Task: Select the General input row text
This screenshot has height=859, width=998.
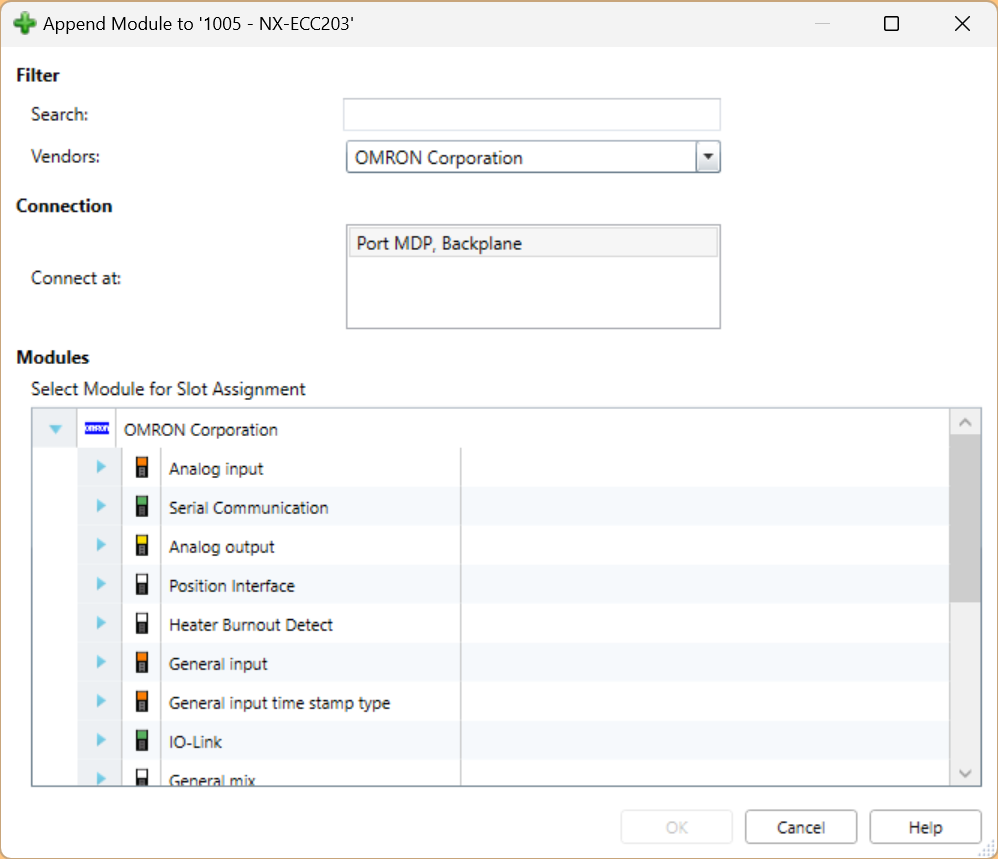Action: tap(218, 664)
